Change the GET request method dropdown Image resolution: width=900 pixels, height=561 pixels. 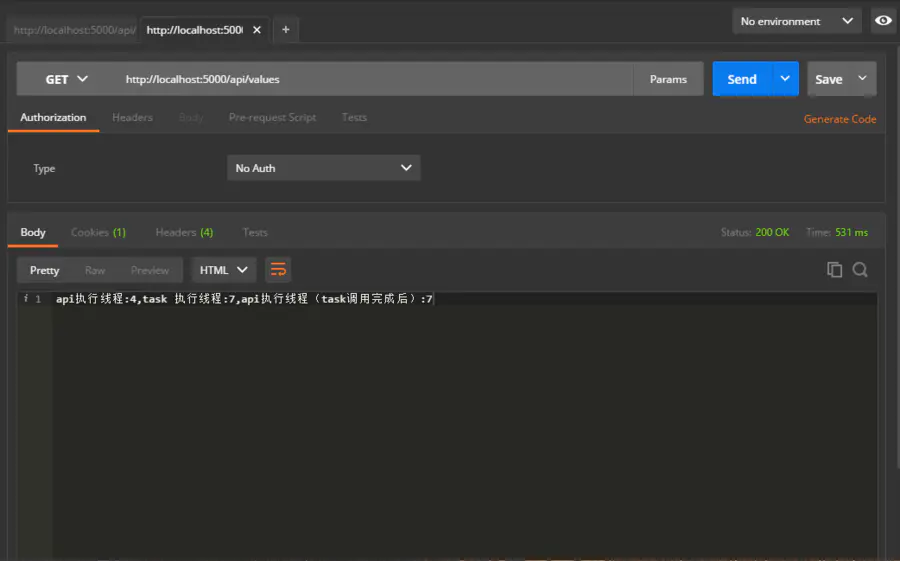pos(66,79)
